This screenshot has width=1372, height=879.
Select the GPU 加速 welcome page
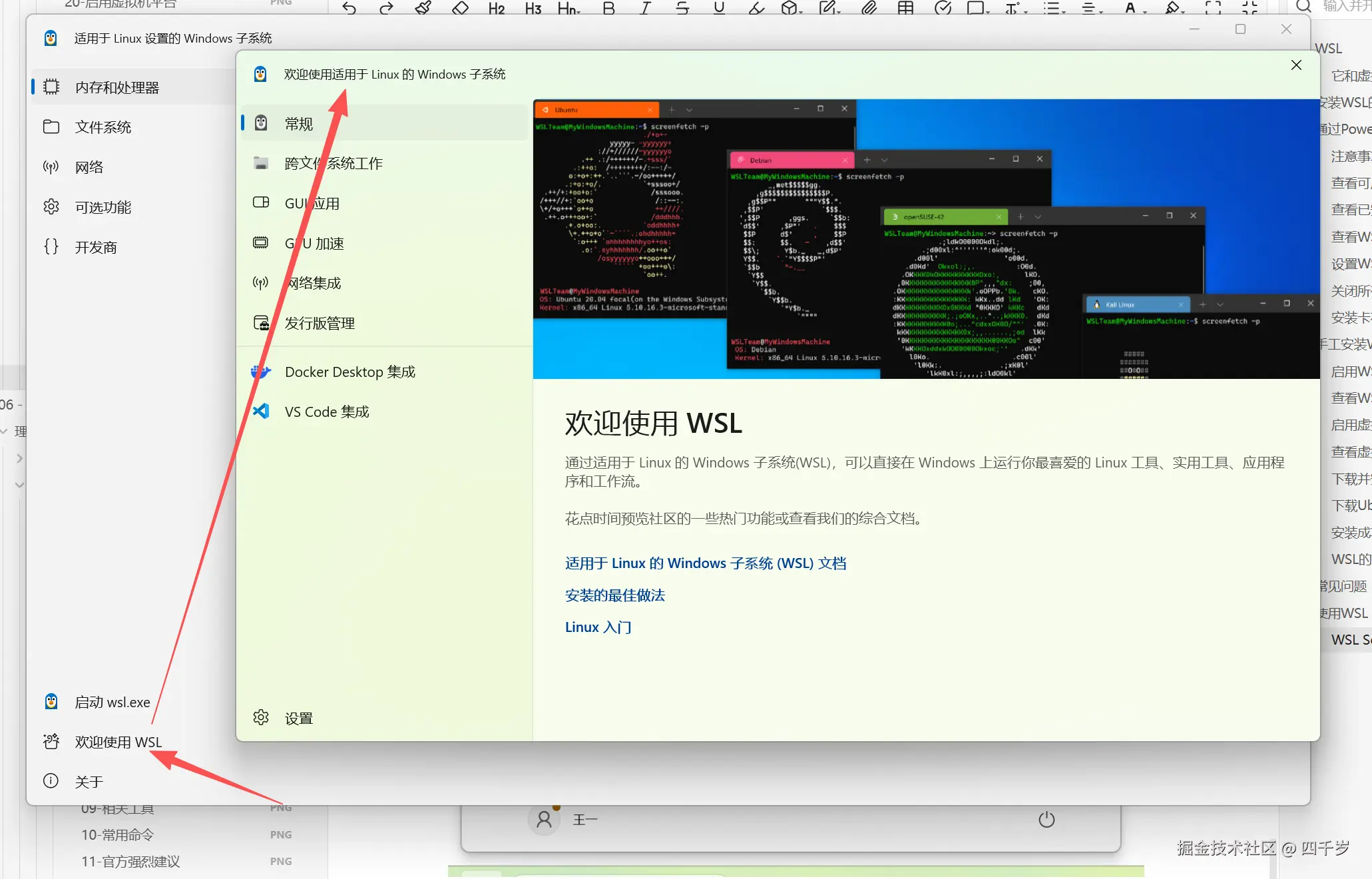(314, 243)
